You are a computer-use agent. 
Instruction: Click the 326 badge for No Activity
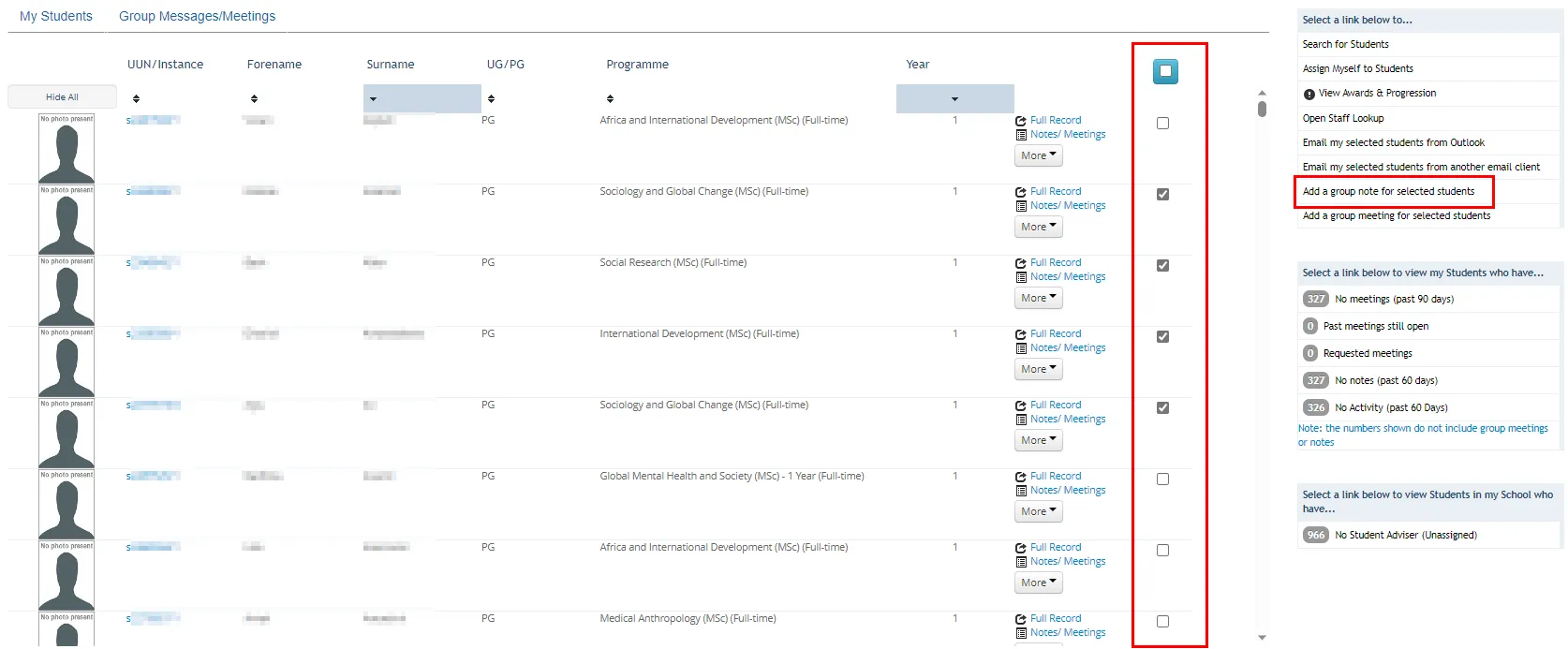point(1316,407)
